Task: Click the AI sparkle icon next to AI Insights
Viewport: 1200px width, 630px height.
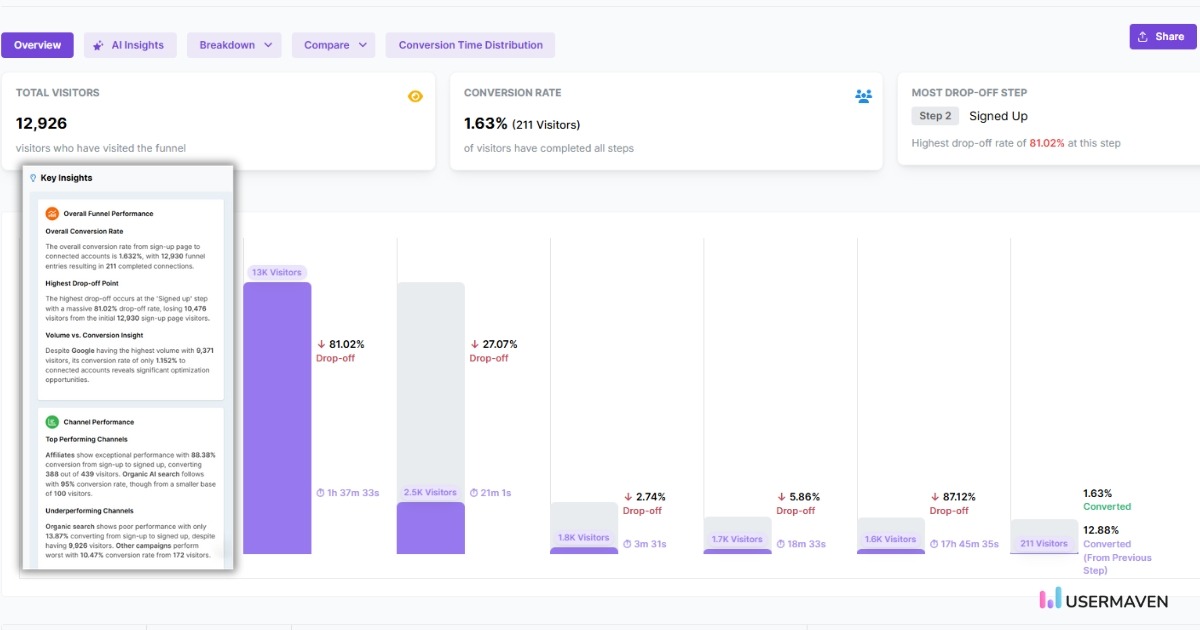Action: [97, 44]
